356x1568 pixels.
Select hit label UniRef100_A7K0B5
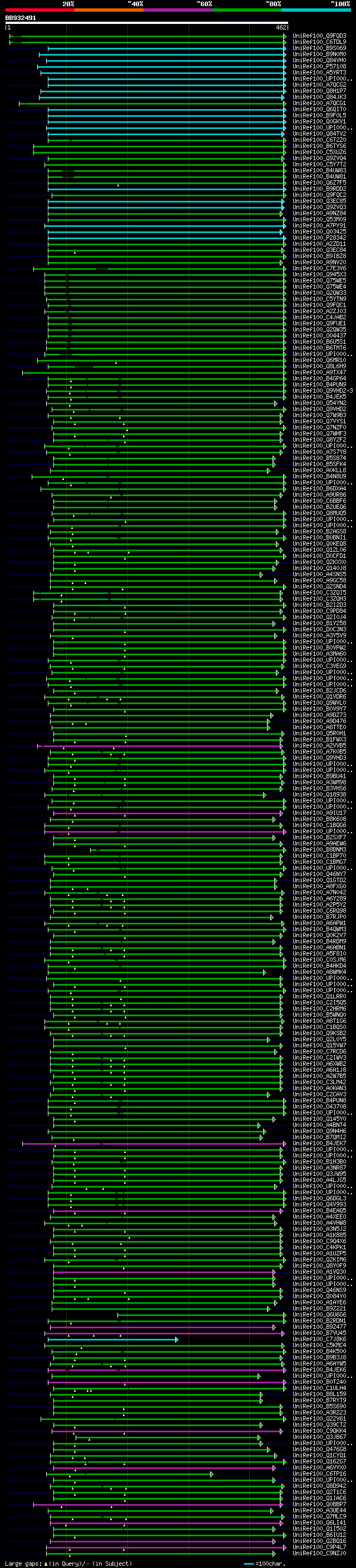[x=319, y=753]
